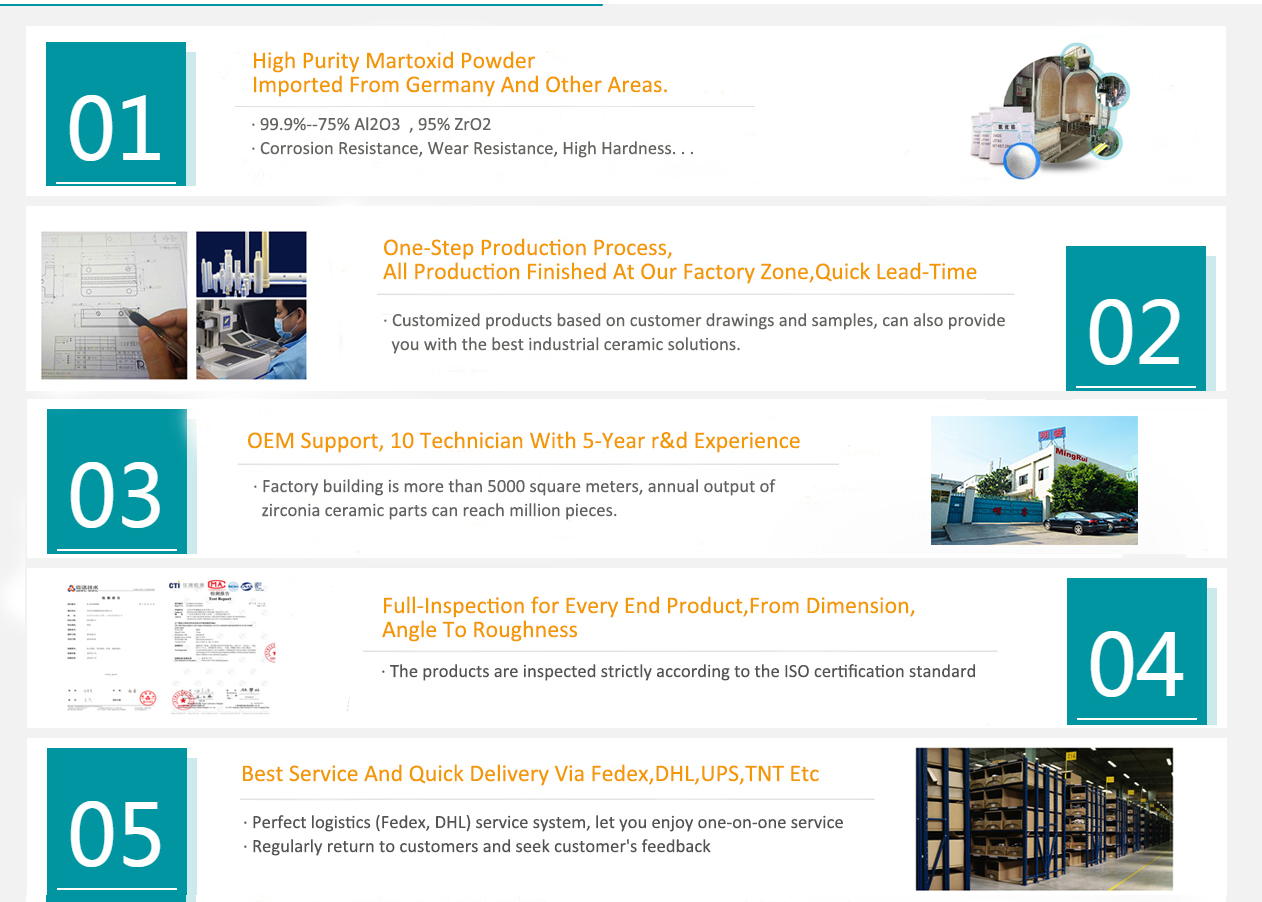
Task: Select "Perfect logistics (Fedex, DHL) service system" line
Action: pyautogui.click(x=543, y=822)
